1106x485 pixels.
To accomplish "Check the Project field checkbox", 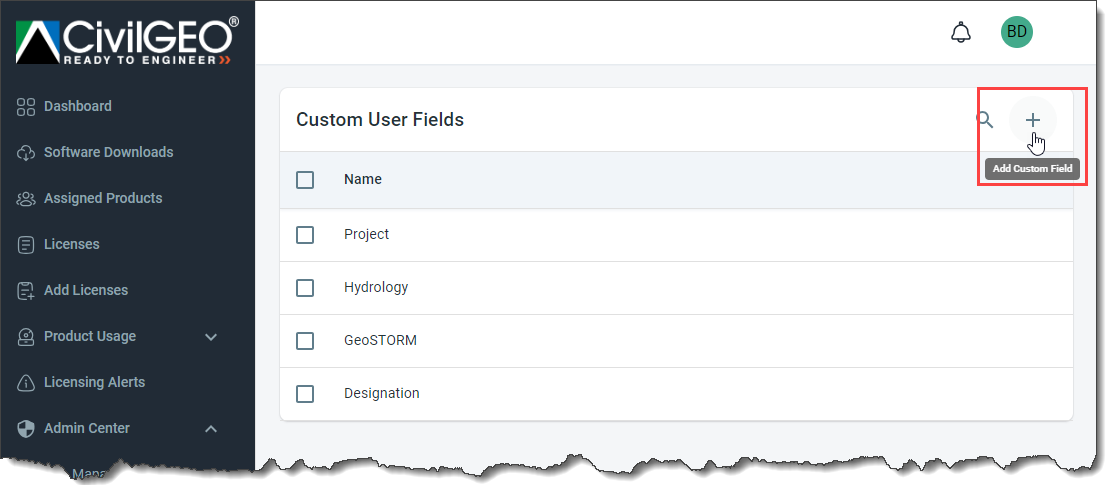I will [x=305, y=235].
